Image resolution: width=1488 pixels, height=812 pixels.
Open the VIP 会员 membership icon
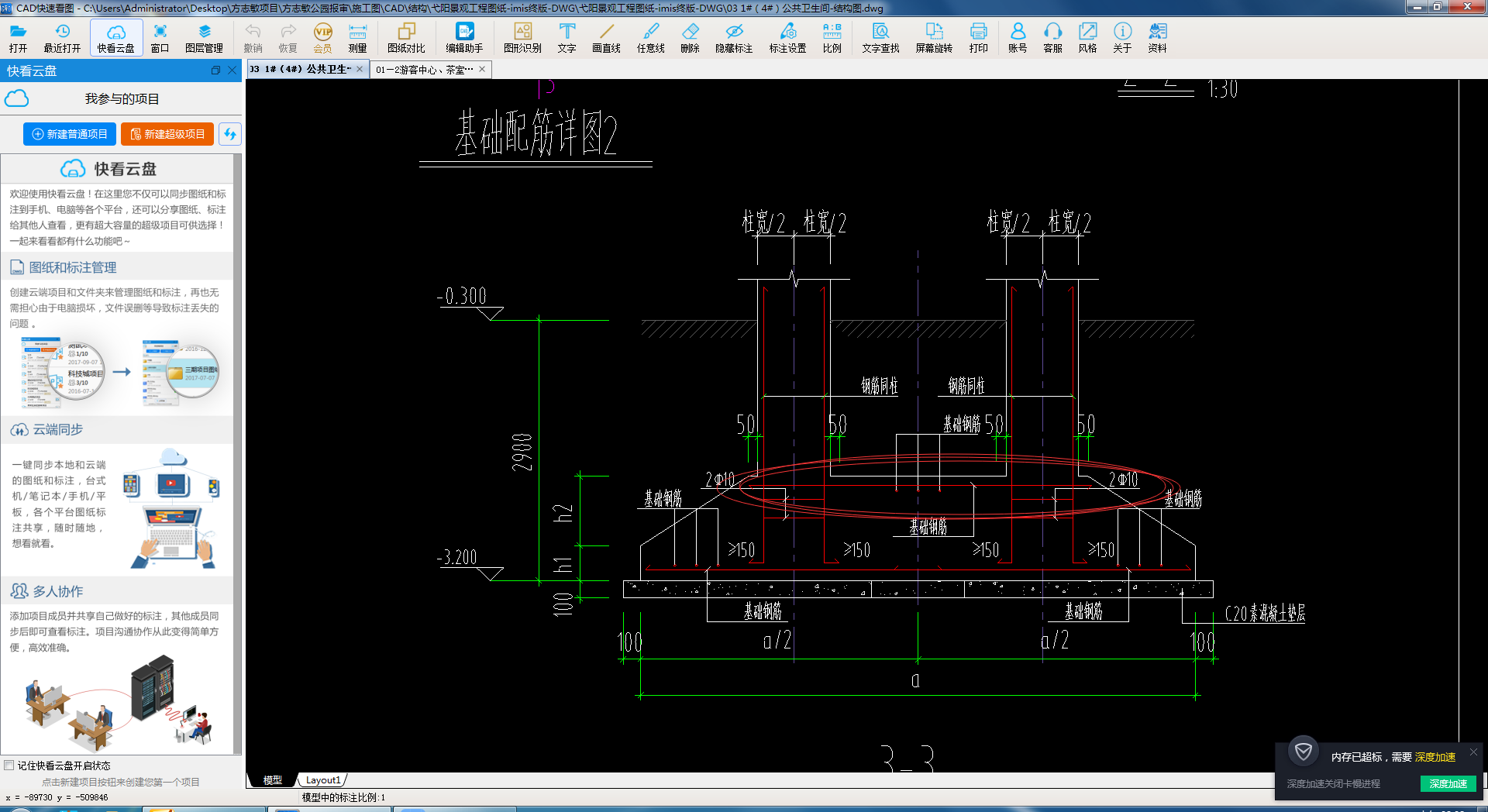[x=322, y=38]
